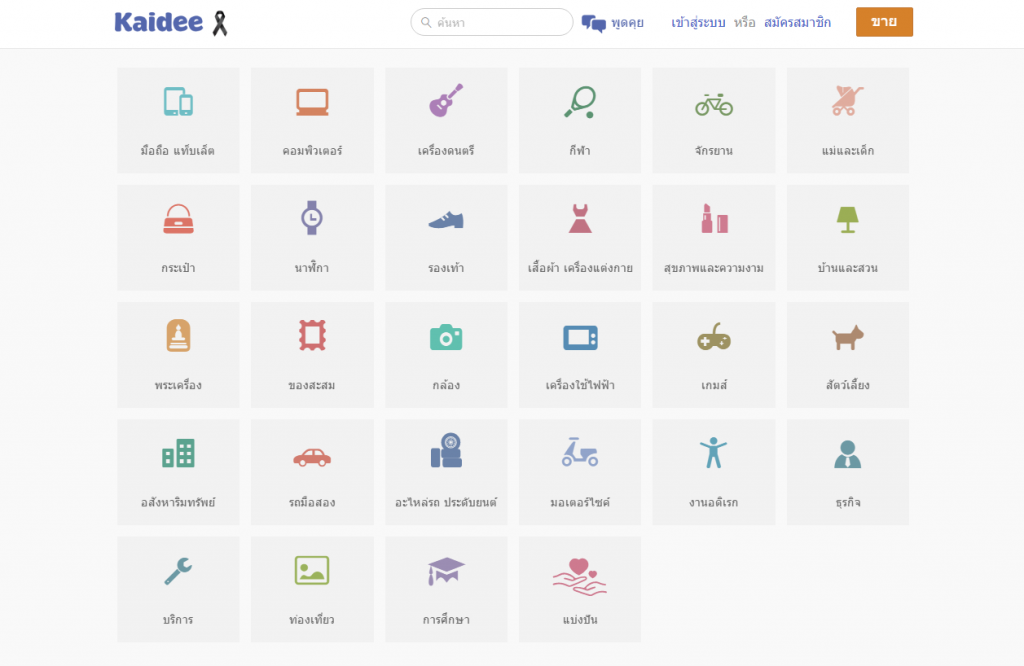Open the อสังหาริมทรัพย์ real estate tile
Screen dimensions: 1024x666
tap(178, 472)
